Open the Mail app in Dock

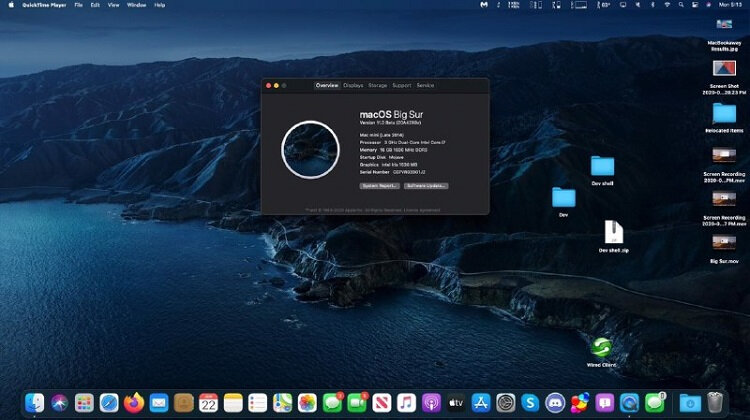(159, 403)
